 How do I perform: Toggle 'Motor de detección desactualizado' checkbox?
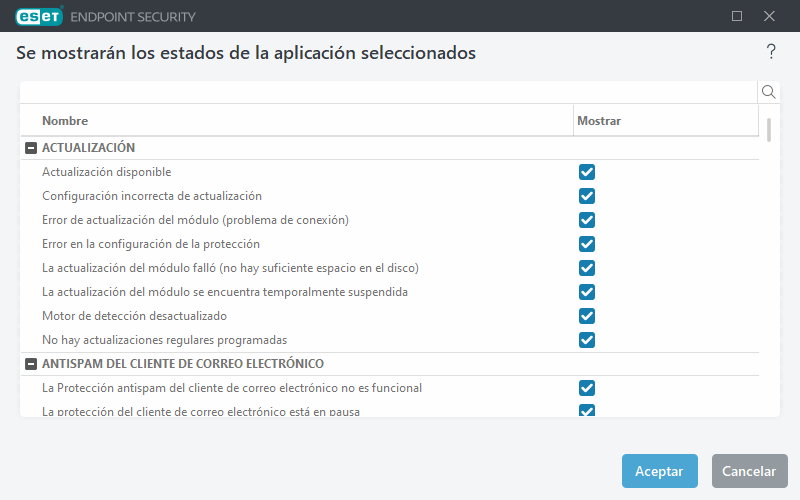(x=587, y=316)
